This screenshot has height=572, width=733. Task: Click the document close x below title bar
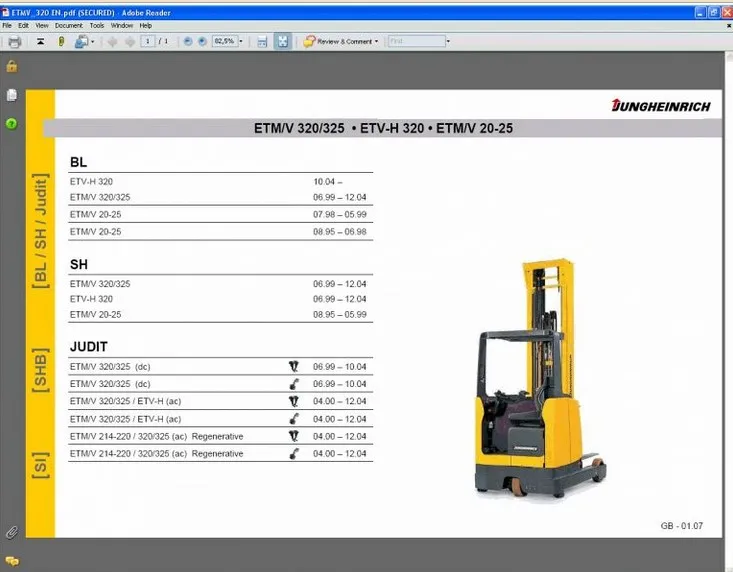click(x=729, y=26)
